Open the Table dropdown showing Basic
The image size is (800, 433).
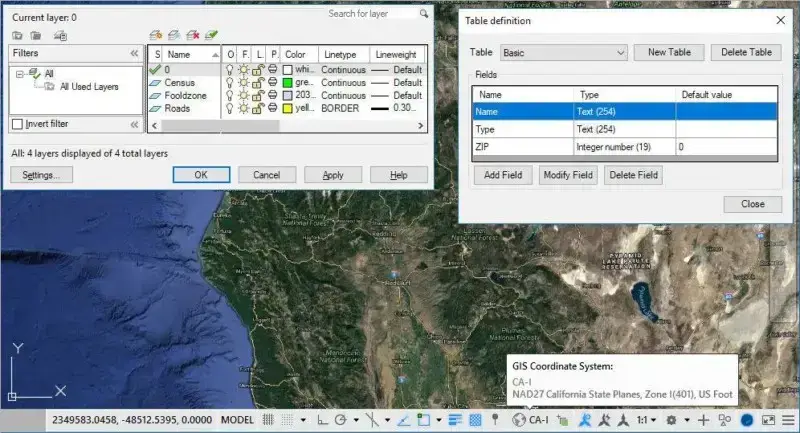pyautogui.click(x=564, y=52)
